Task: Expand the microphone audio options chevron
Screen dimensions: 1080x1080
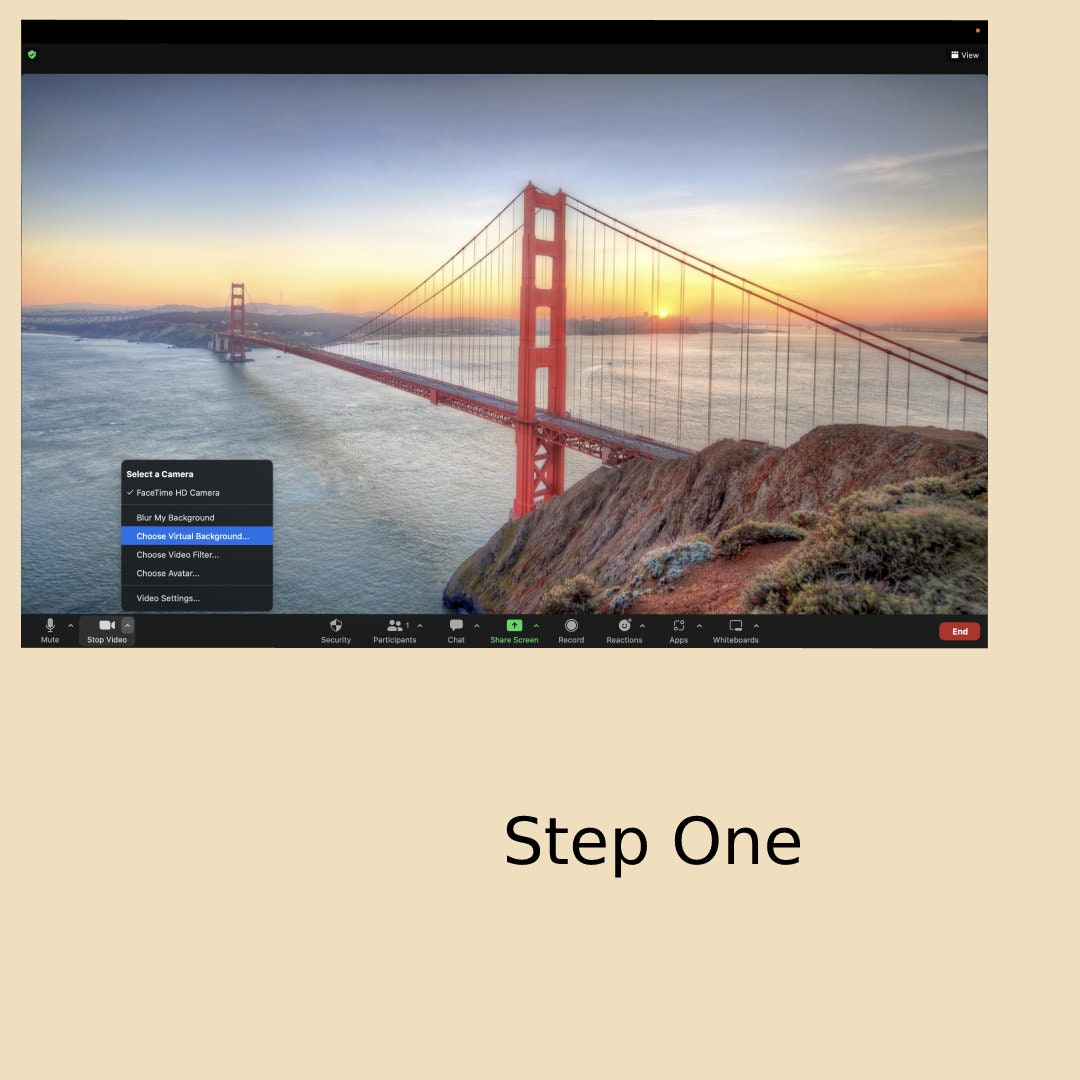Action: 69,624
